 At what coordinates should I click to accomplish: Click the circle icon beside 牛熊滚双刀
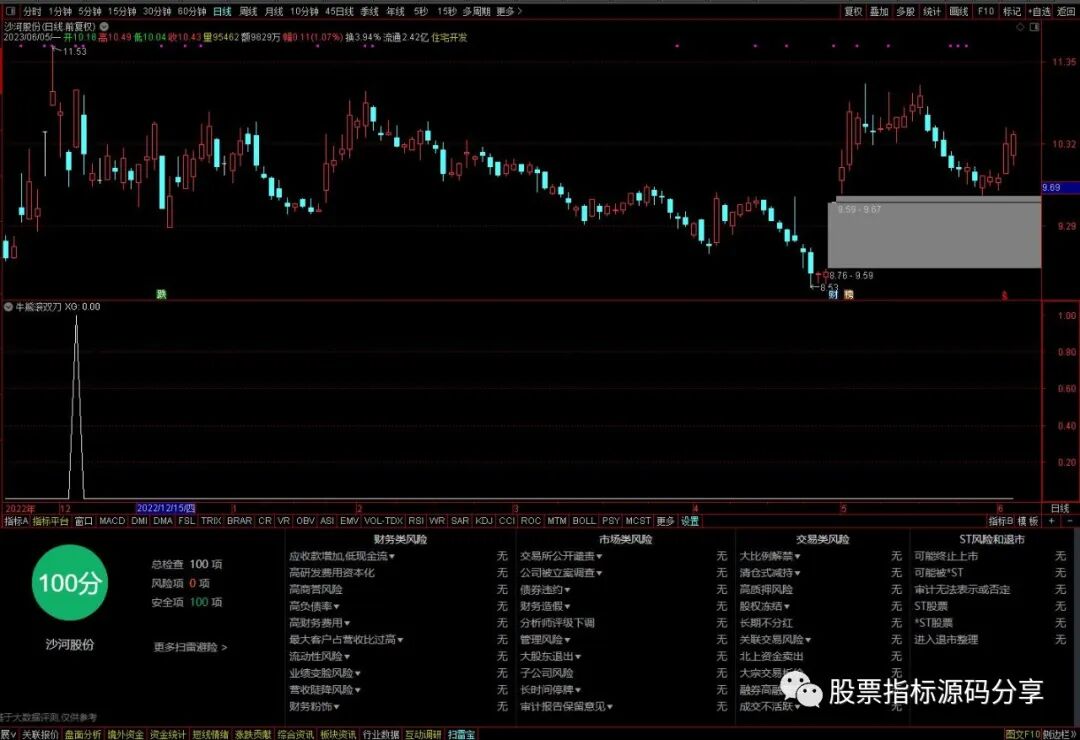pos(8,307)
